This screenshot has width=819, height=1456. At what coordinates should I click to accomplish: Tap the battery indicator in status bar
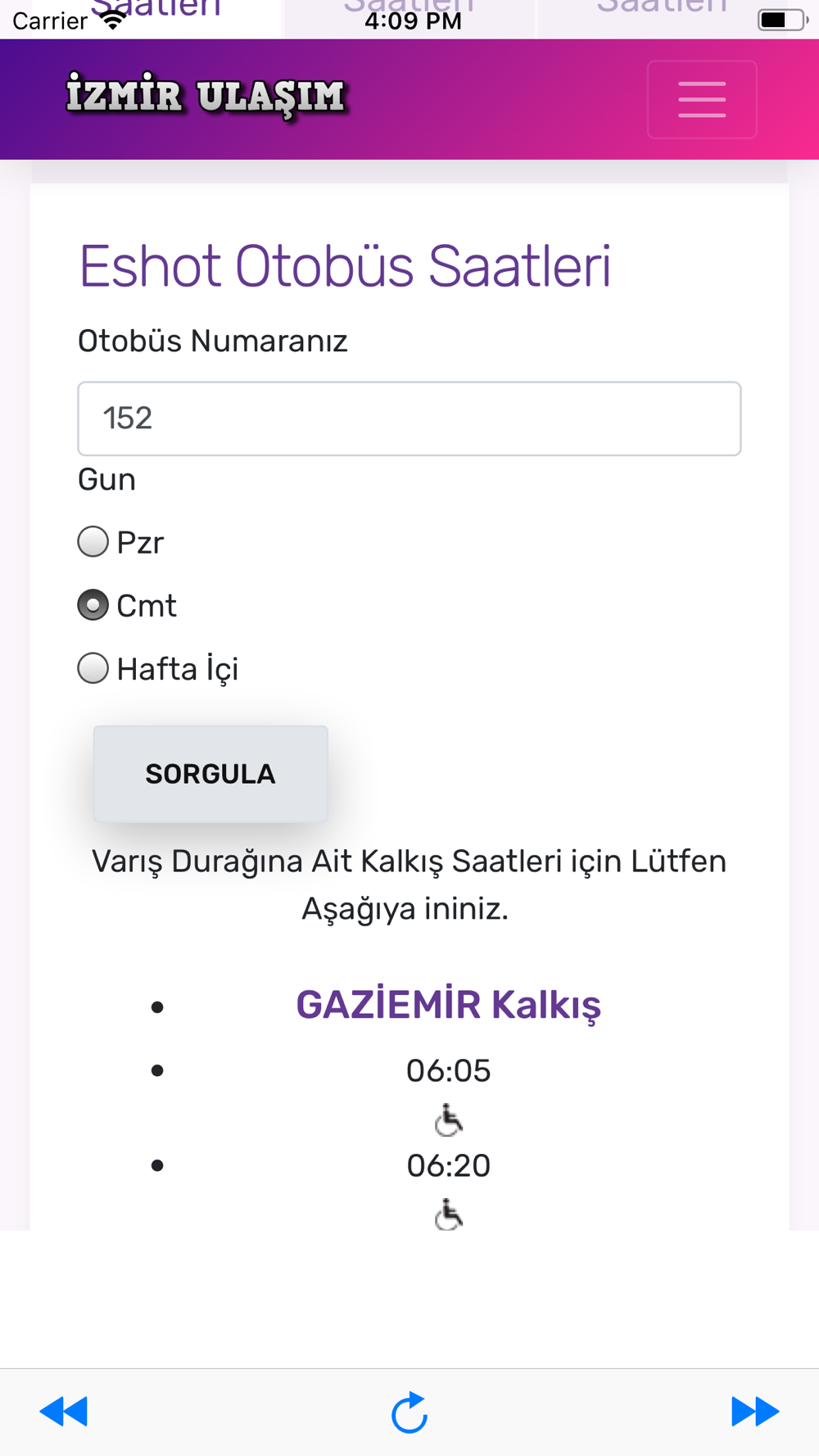(x=783, y=20)
